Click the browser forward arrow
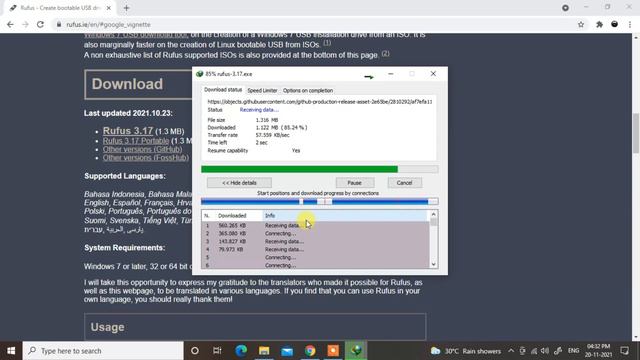The image size is (640, 360). [x=25, y=24]
